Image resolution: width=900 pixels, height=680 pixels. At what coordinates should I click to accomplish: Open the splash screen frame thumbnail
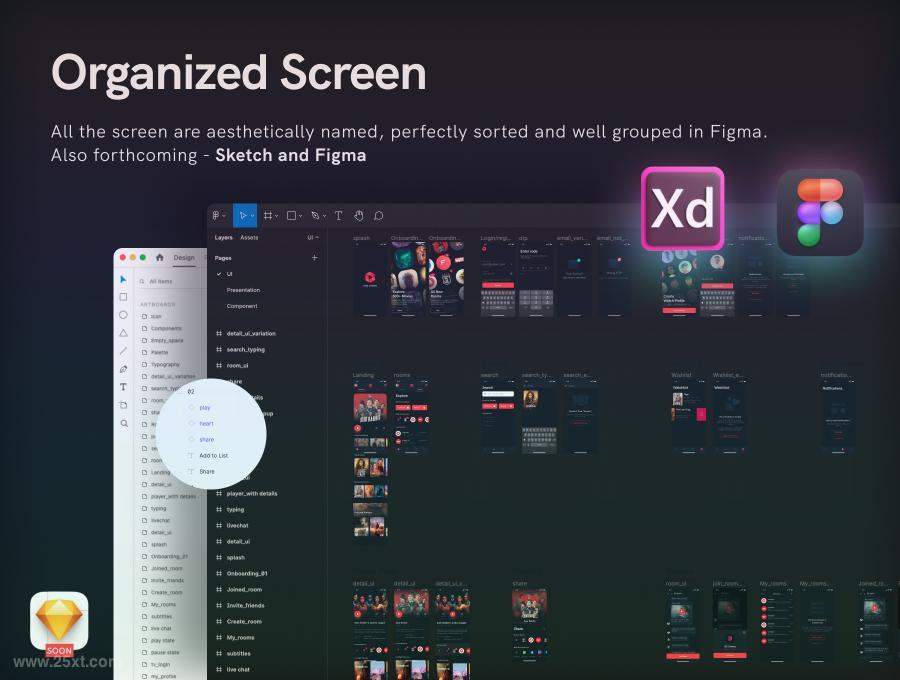pyautogui.click(x=370, y=279)
